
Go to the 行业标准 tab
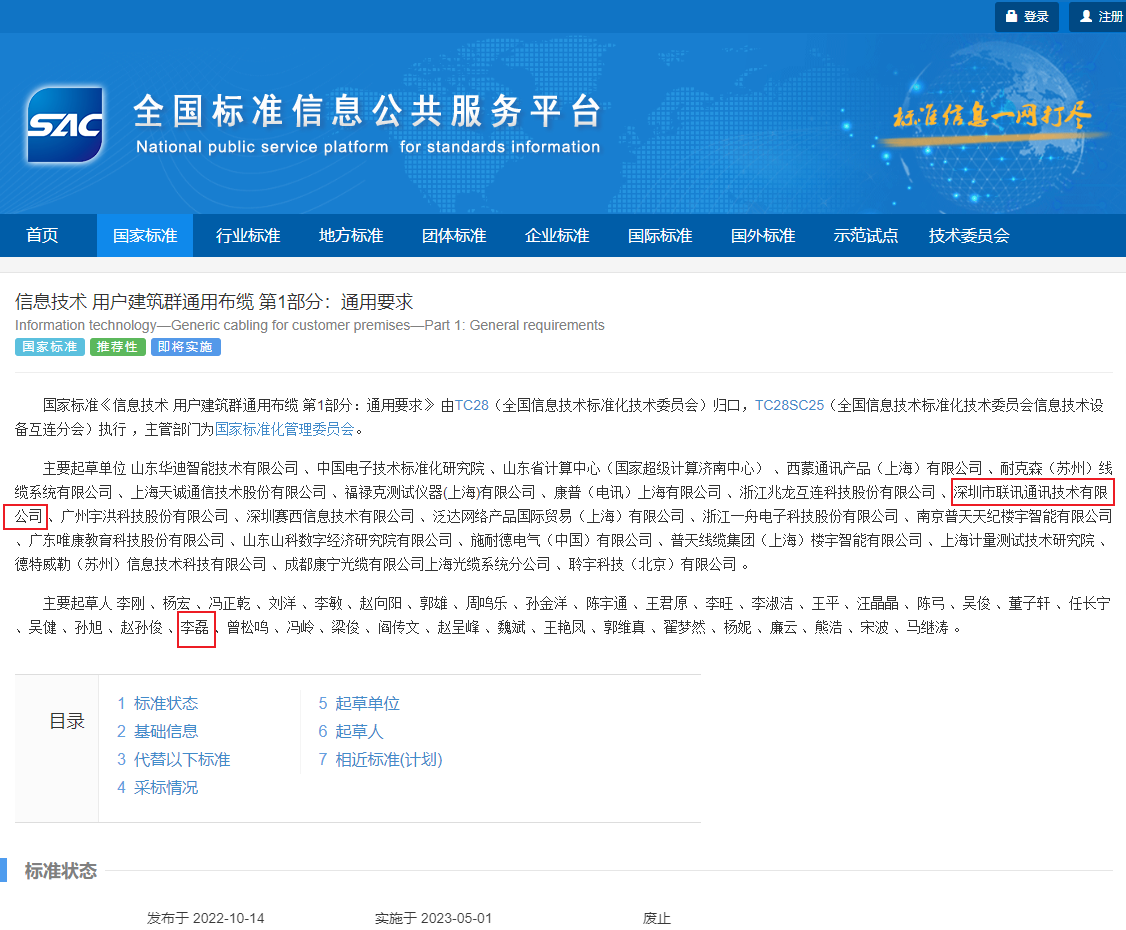click(x=248, y=236)
